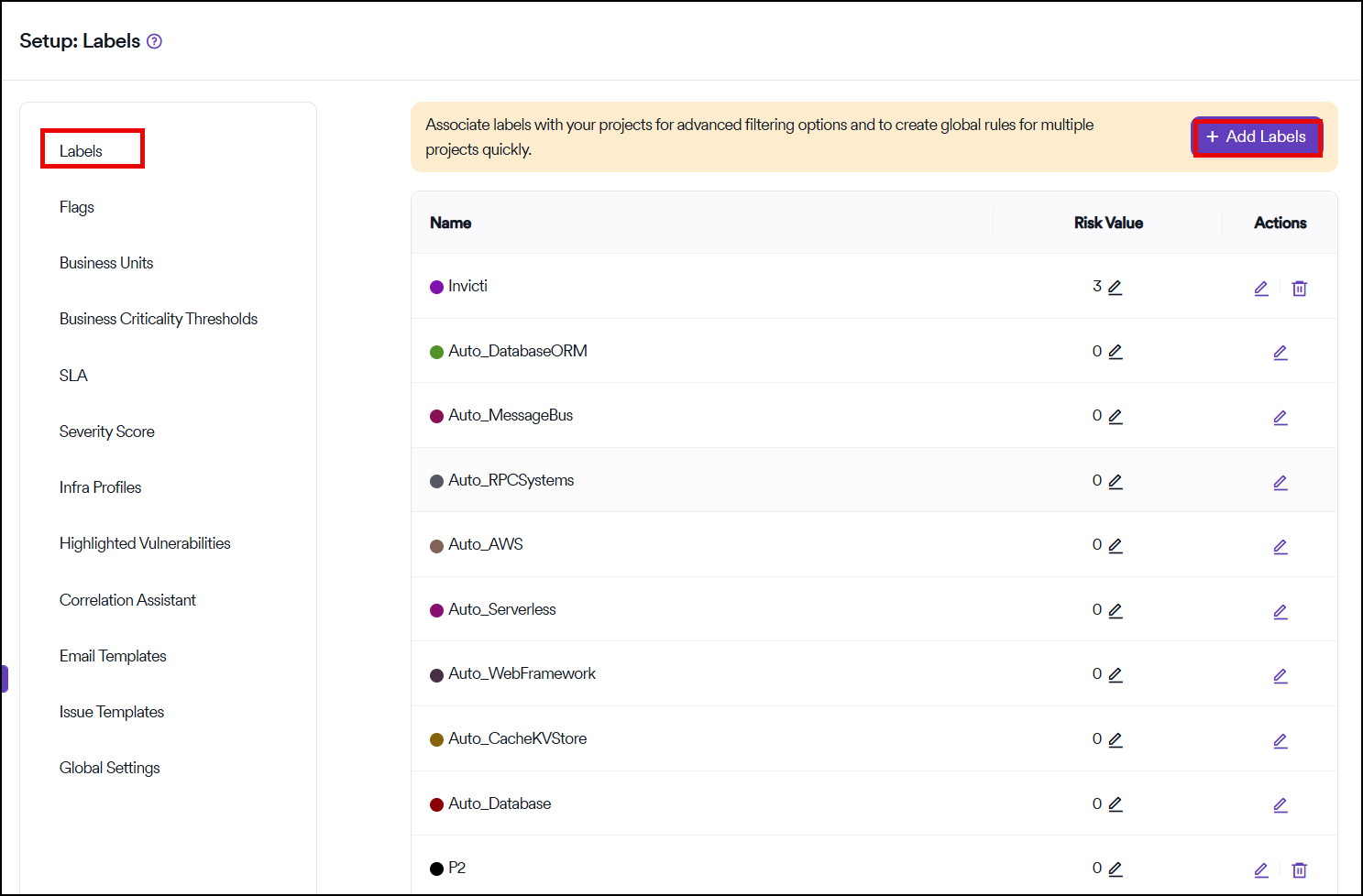Select Severity Score in sidebar
This screenshot has width=1363, height=896.
tap(107, 432)
